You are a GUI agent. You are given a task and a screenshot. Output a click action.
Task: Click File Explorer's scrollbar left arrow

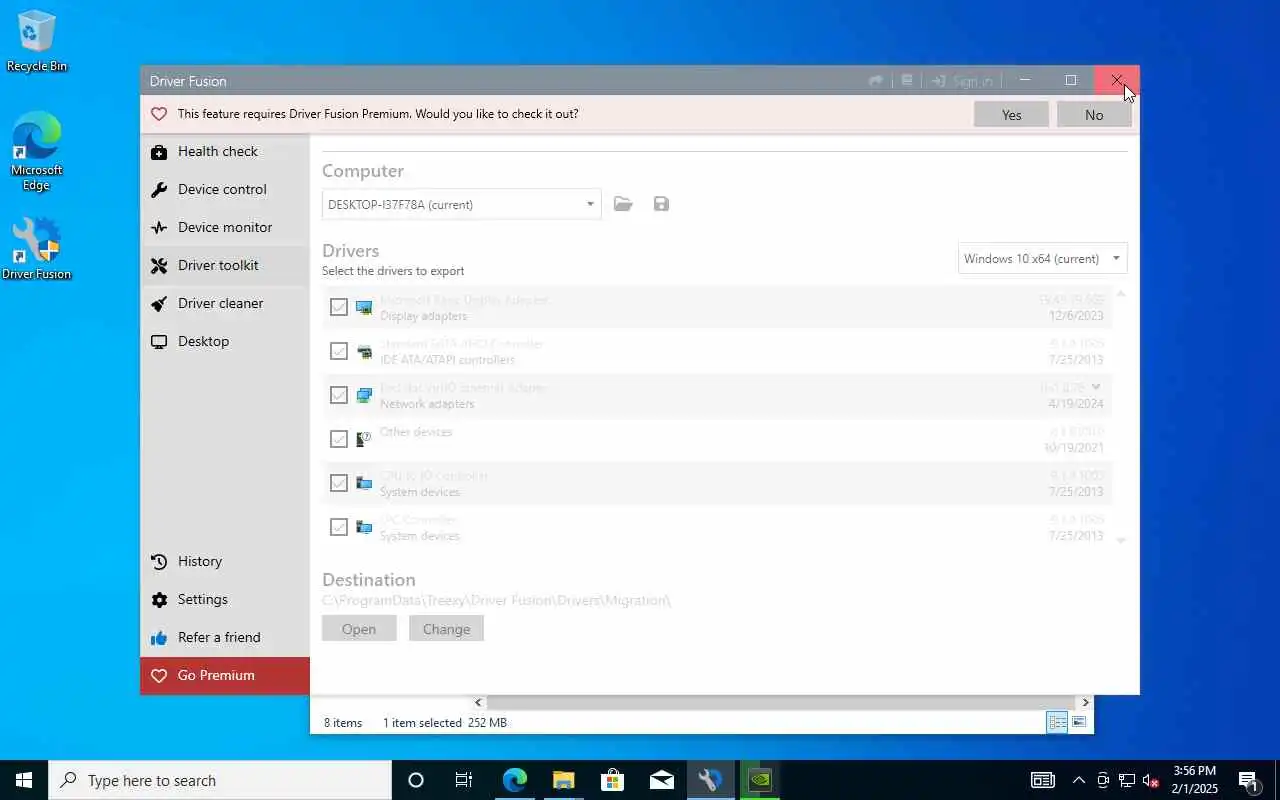pos(478,703)
